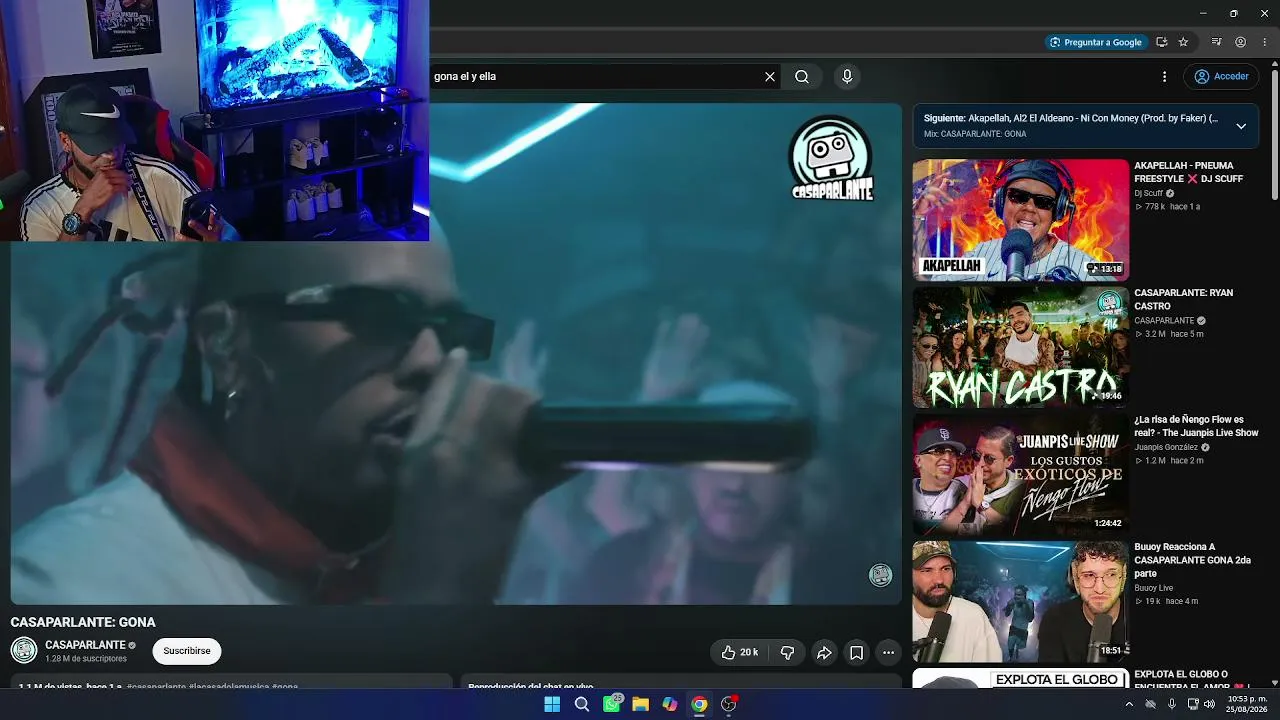Open WhatsApp from the taskbar

(x=611, y=704)
